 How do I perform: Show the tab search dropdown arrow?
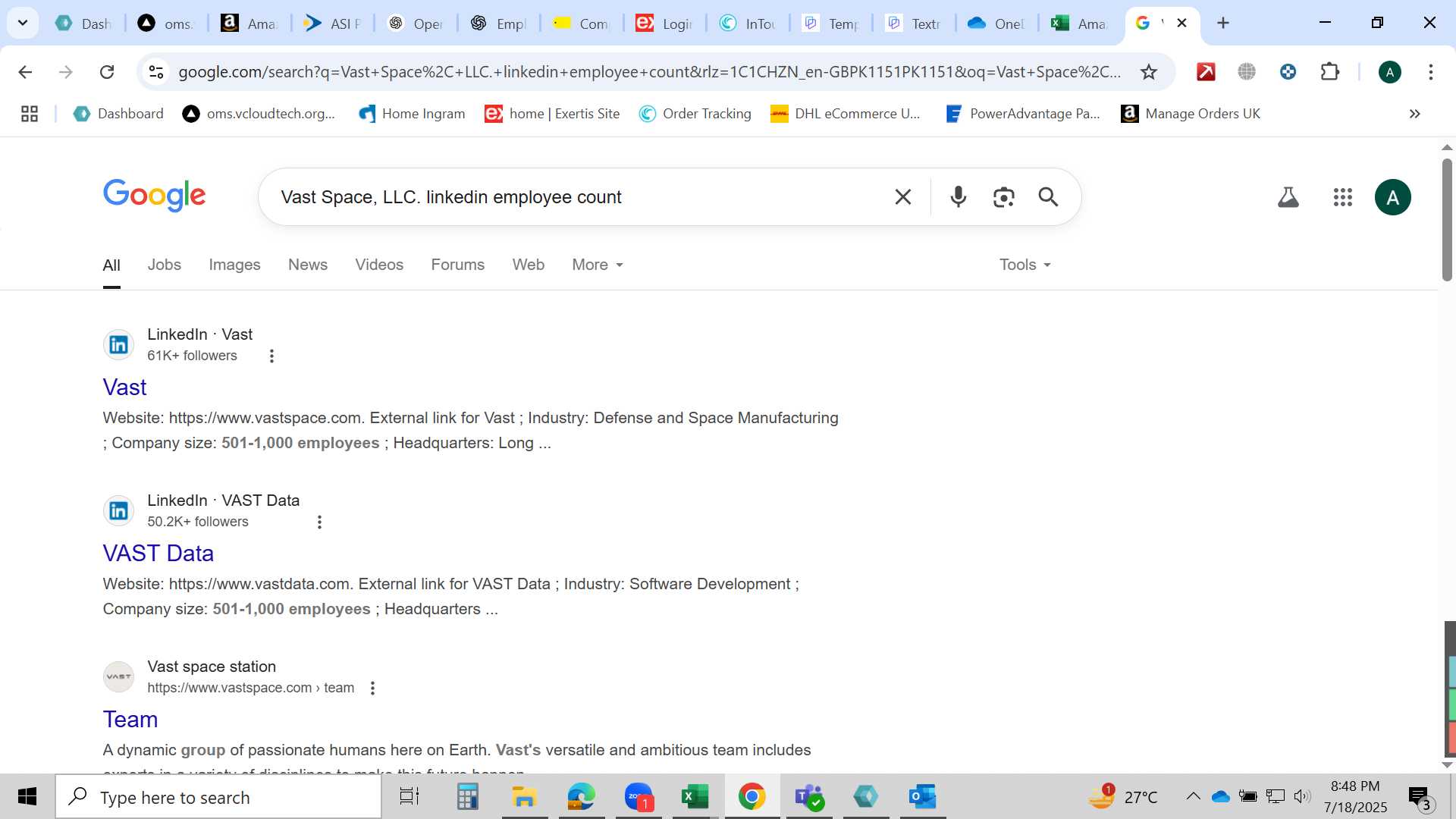(23, 23)
